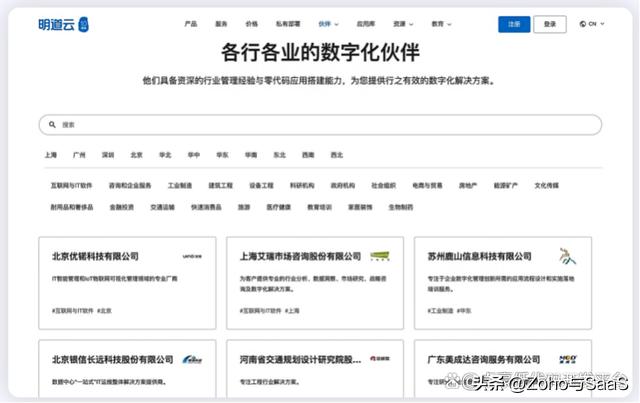Select the 华北 region filter
The width and height of the screenshot is (640, 403).
coord(165,155)
